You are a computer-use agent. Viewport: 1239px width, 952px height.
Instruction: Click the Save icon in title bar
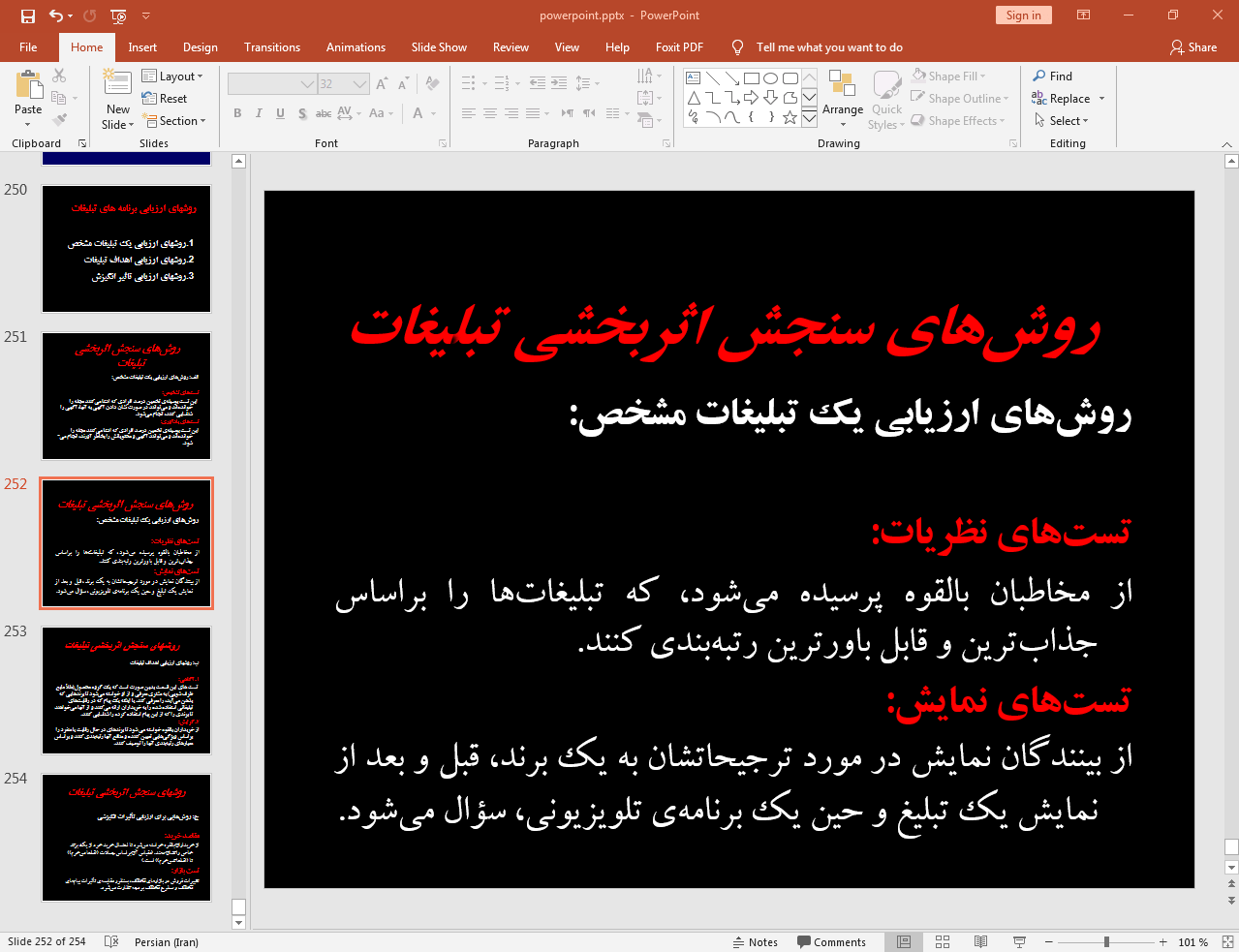[x=27, y=15]
